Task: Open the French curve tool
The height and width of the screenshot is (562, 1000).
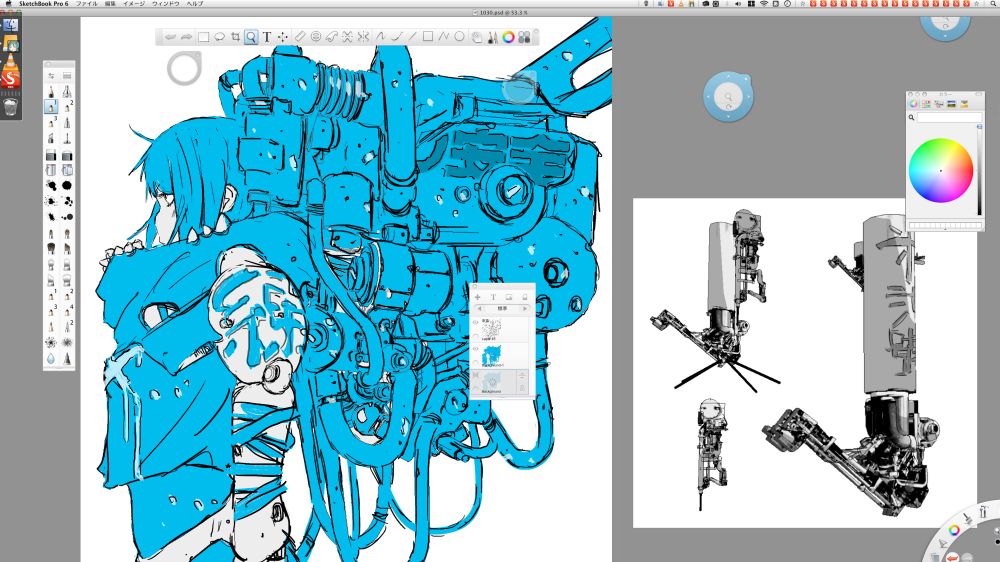Action: coord(332,37)
